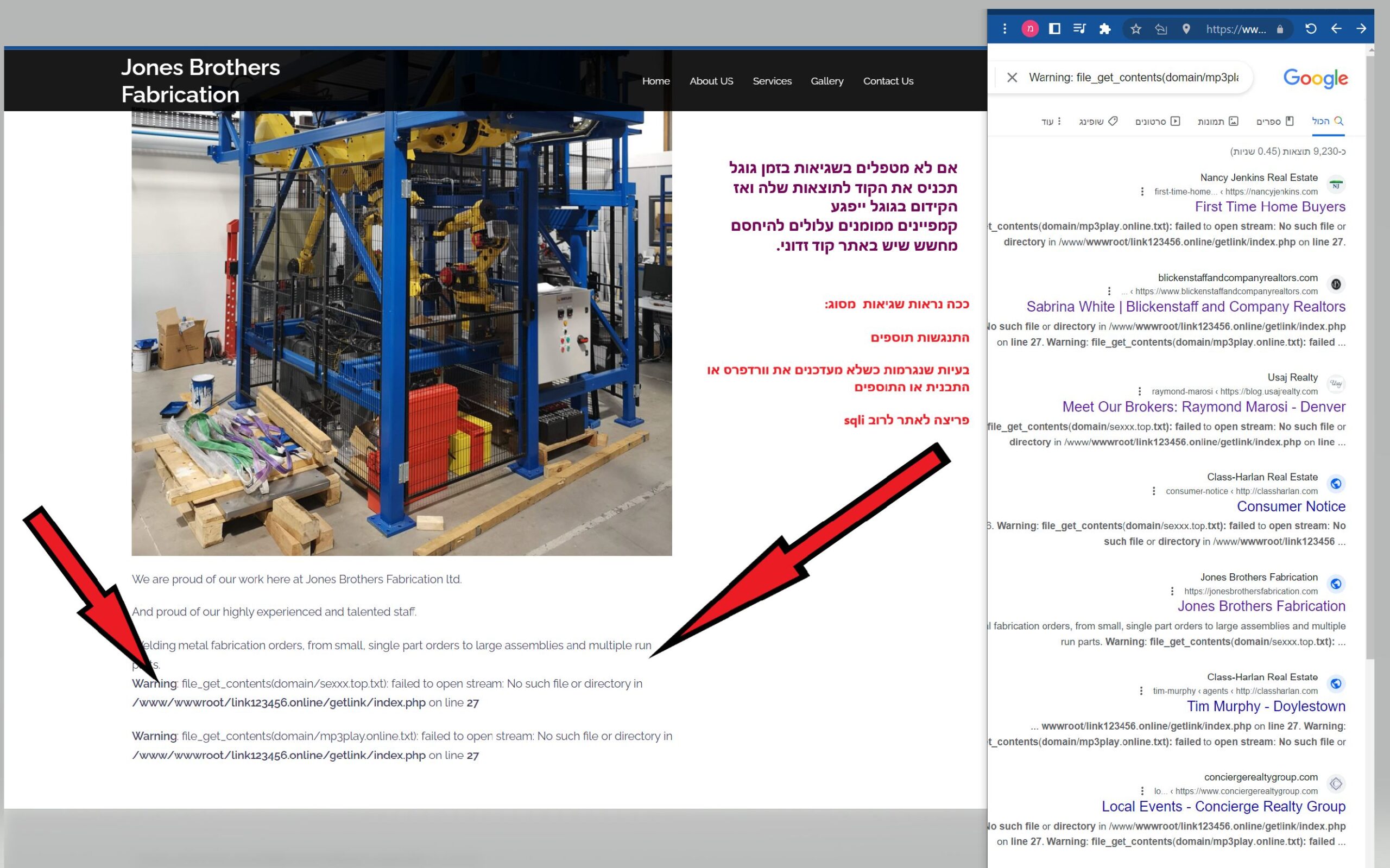Click the lock site-info icon
This screenshot has width=1390, height=868.
tap(1280, 29)
